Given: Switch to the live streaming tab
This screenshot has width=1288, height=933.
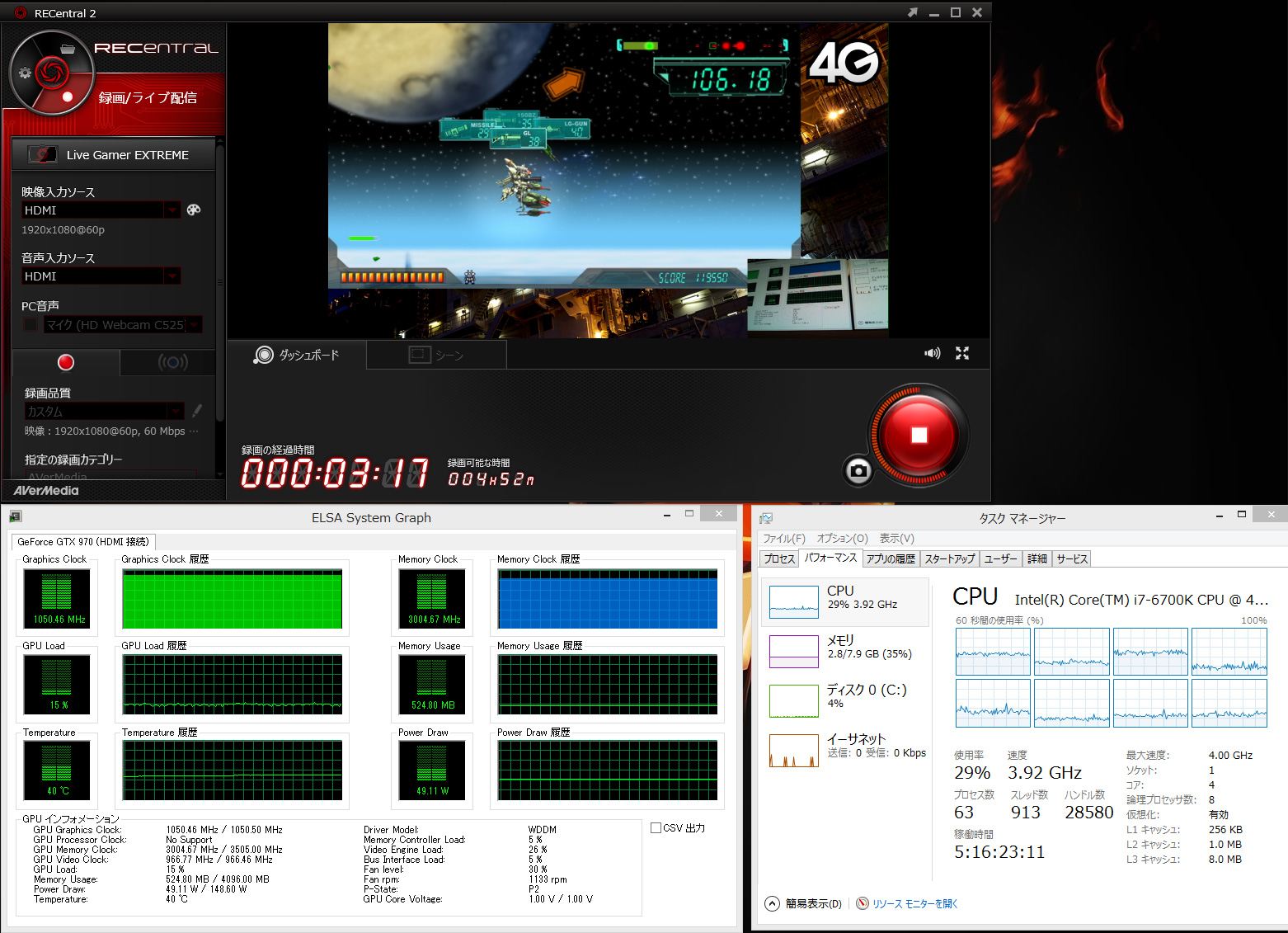Looking at the screenshot, I should [172, 362].
